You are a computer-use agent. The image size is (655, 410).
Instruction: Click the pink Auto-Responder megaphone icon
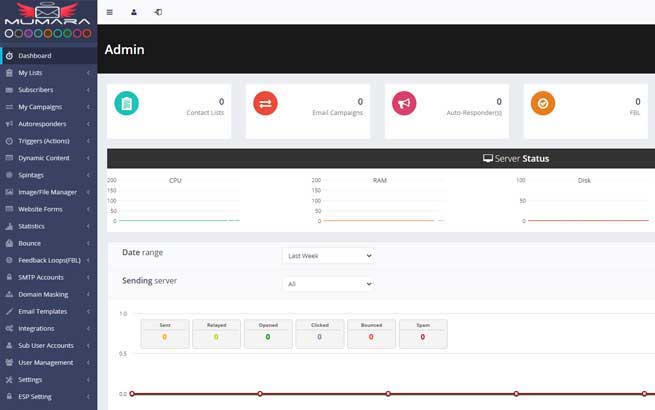click(x=404, y=103)
